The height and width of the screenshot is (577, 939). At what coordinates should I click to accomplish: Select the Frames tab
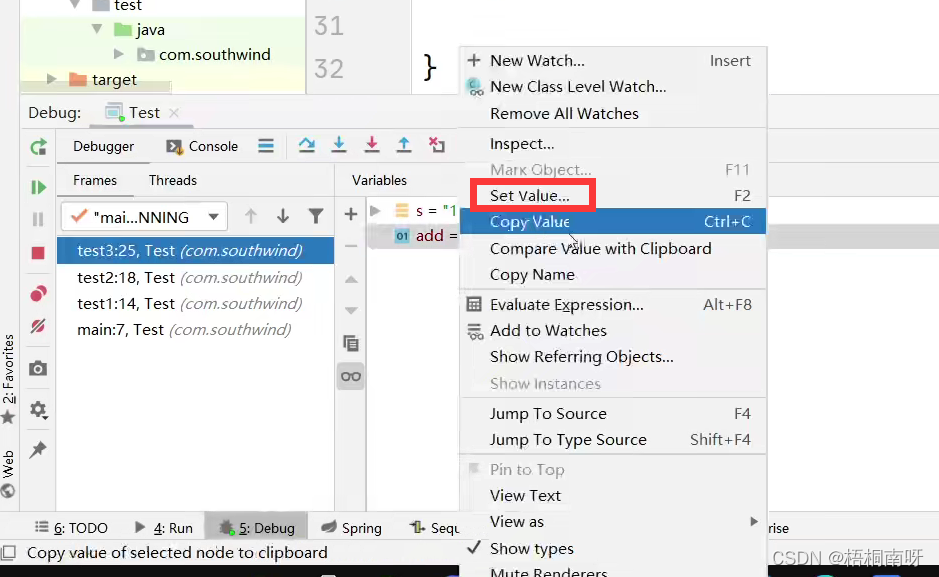pos(95,180)
